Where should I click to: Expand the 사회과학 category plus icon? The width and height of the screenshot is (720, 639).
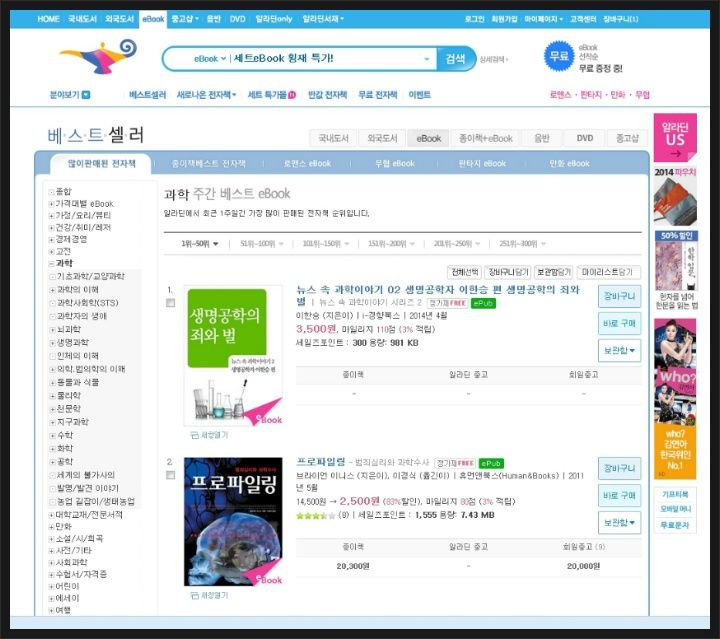[x=51, y=562]
